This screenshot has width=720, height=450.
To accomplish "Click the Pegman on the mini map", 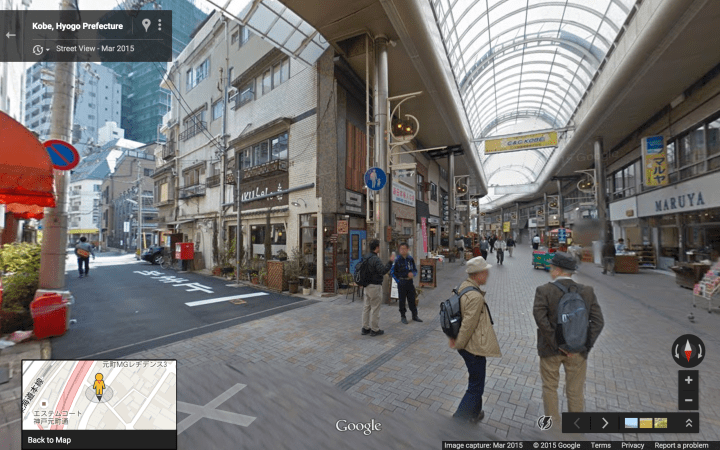I will pos(98,386).
